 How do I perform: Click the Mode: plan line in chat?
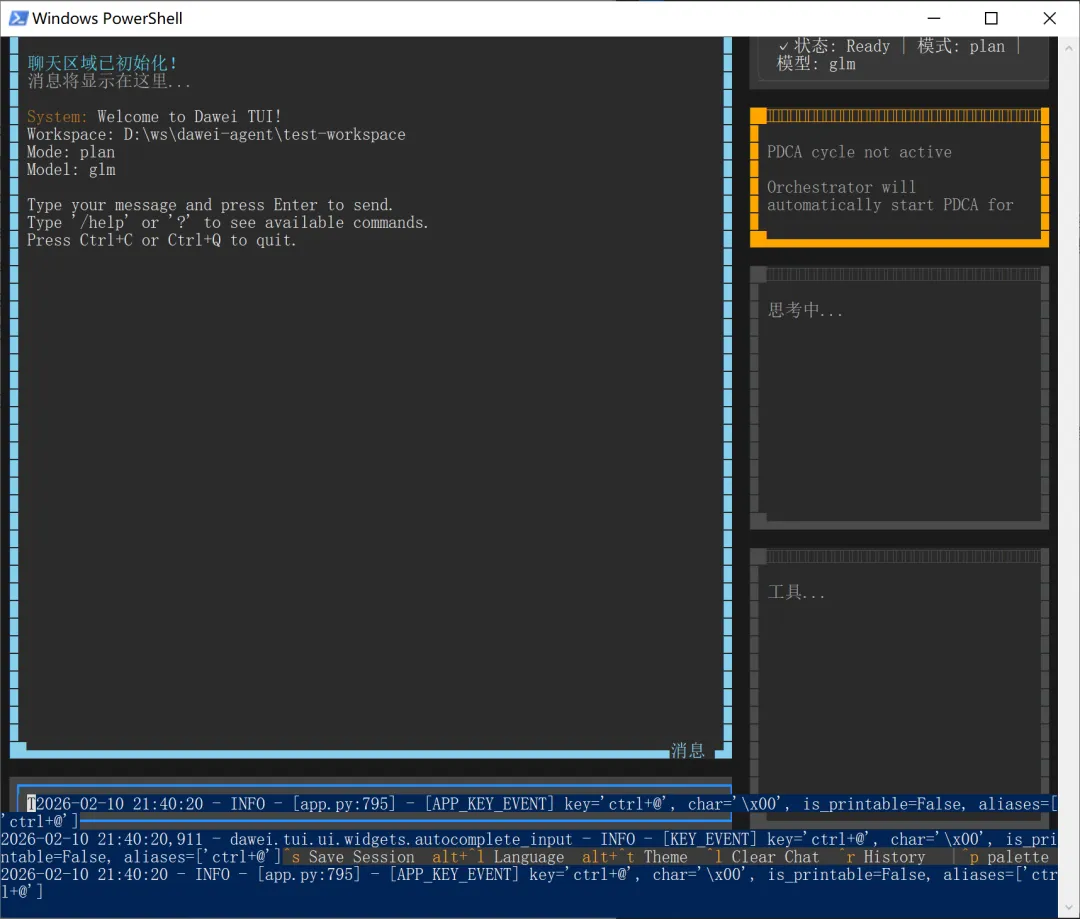pos(71,152)
